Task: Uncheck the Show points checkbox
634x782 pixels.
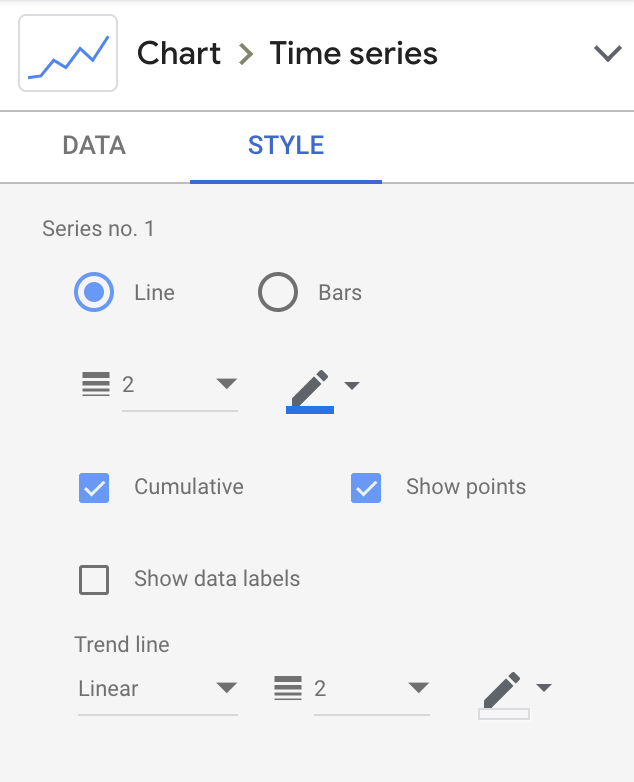Action: [x=366, y=488]
